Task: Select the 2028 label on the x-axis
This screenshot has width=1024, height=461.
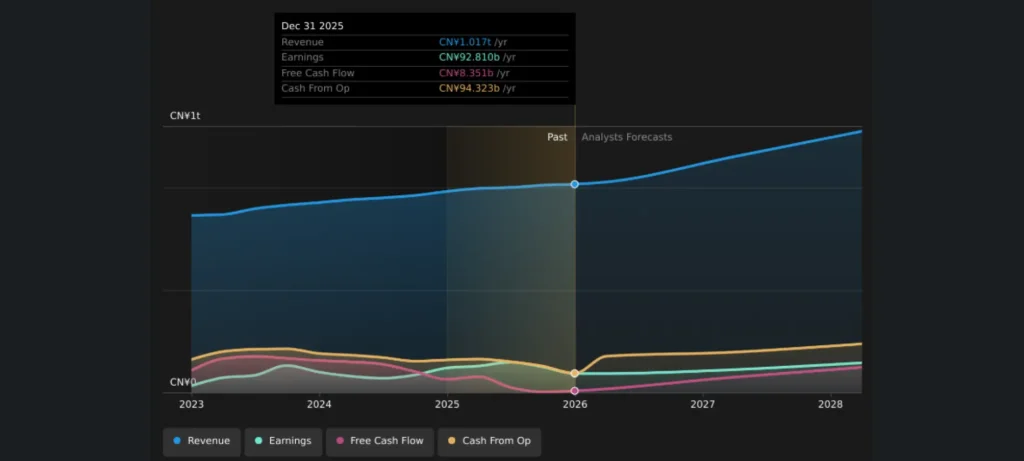Action: 830,405
